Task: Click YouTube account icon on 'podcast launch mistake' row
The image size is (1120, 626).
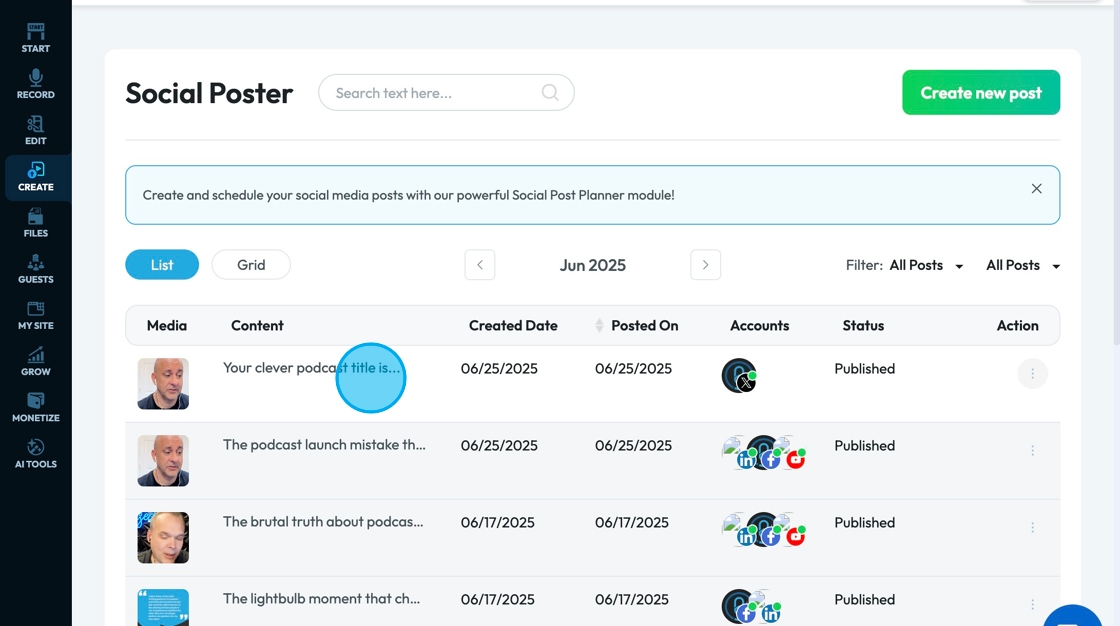Action: (x=795, y=459)
